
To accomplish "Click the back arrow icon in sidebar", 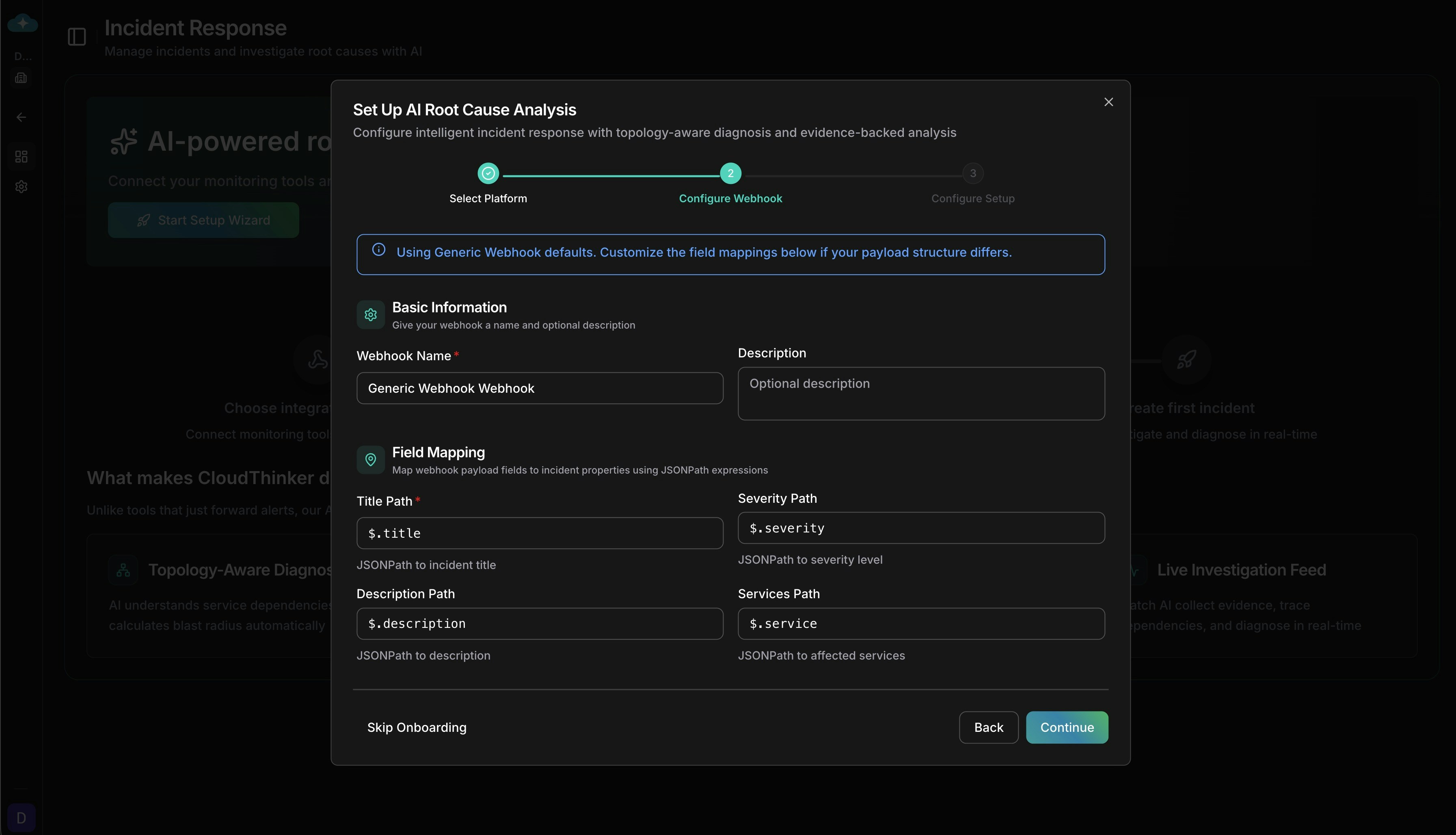I will tap(21, 117).
